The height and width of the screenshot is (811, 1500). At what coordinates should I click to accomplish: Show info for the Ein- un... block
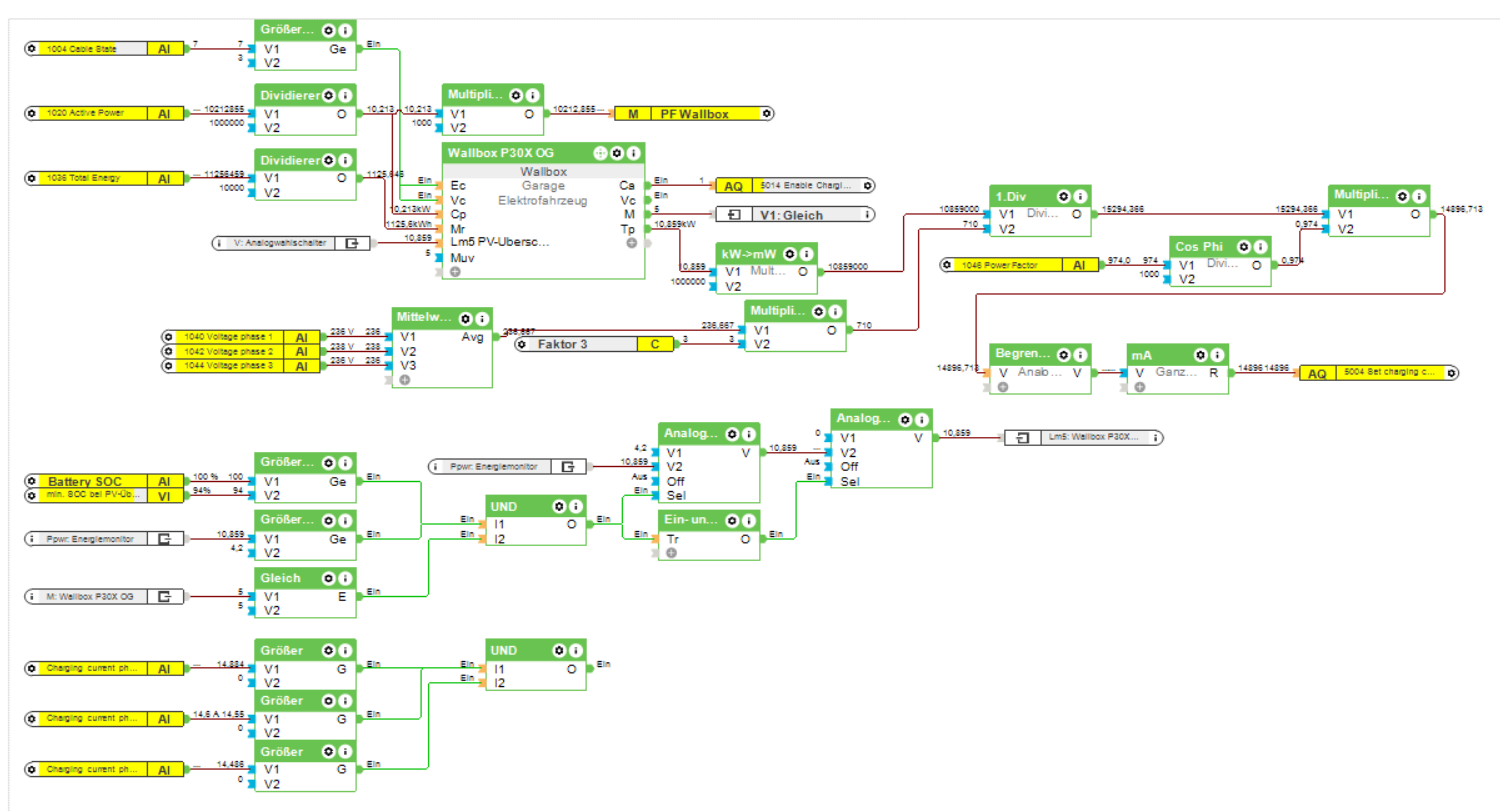tap(748, 521)
